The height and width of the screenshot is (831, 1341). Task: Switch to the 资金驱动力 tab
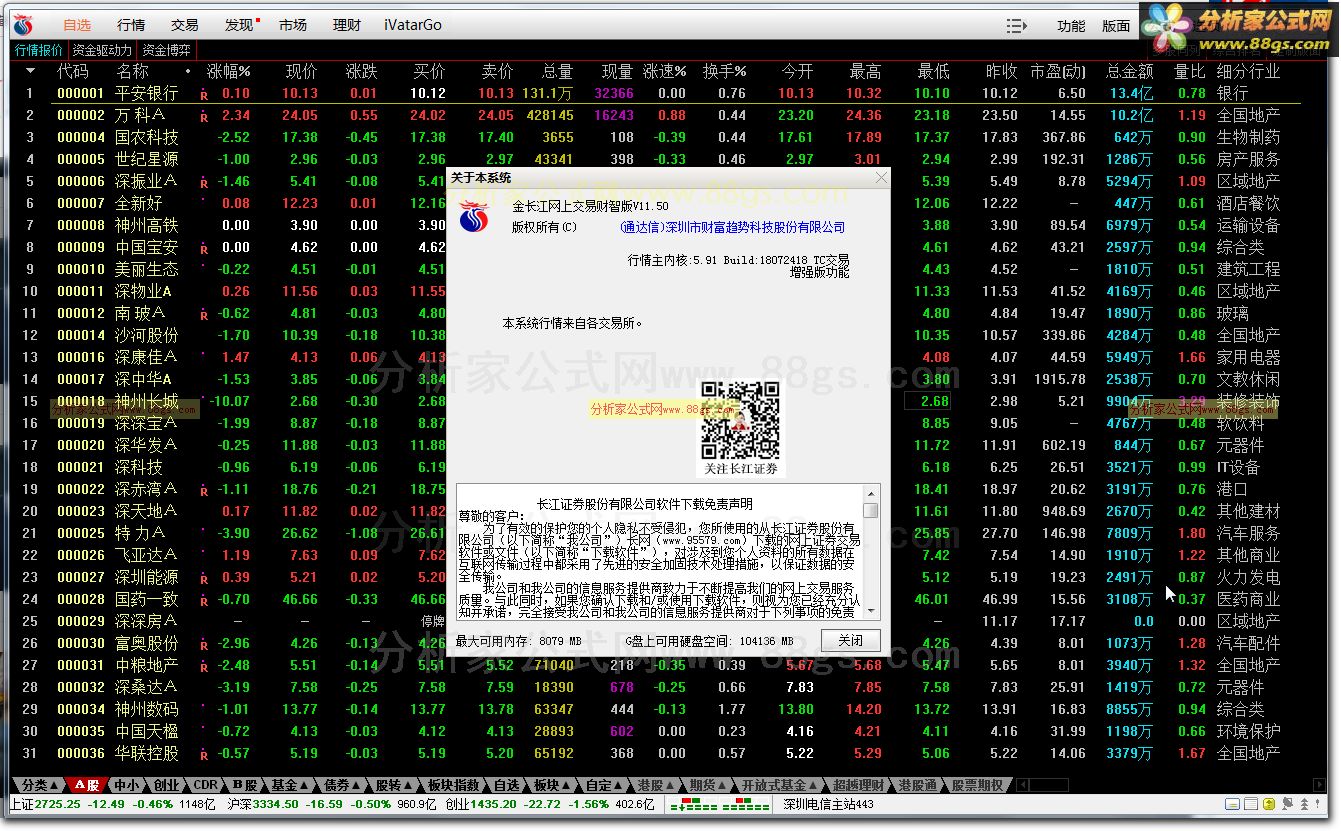(x=101, y=50)
